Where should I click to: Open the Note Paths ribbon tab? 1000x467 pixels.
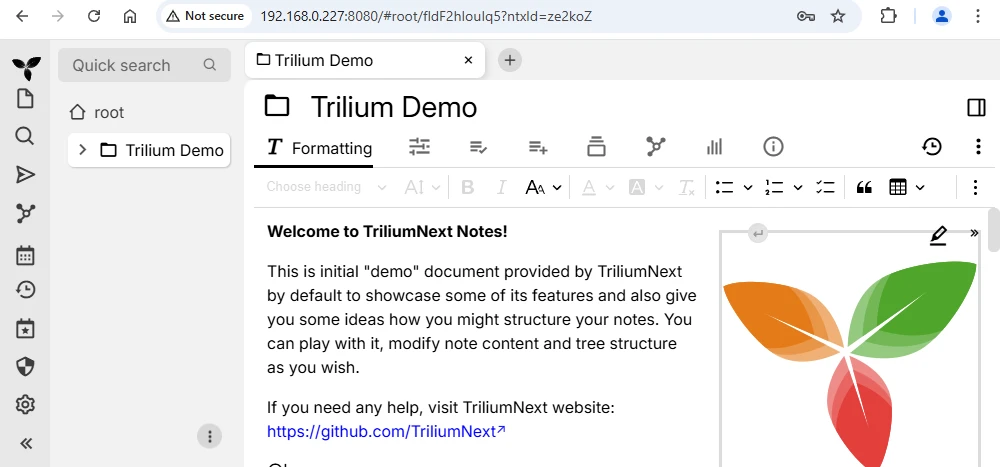tap(596, 147)
